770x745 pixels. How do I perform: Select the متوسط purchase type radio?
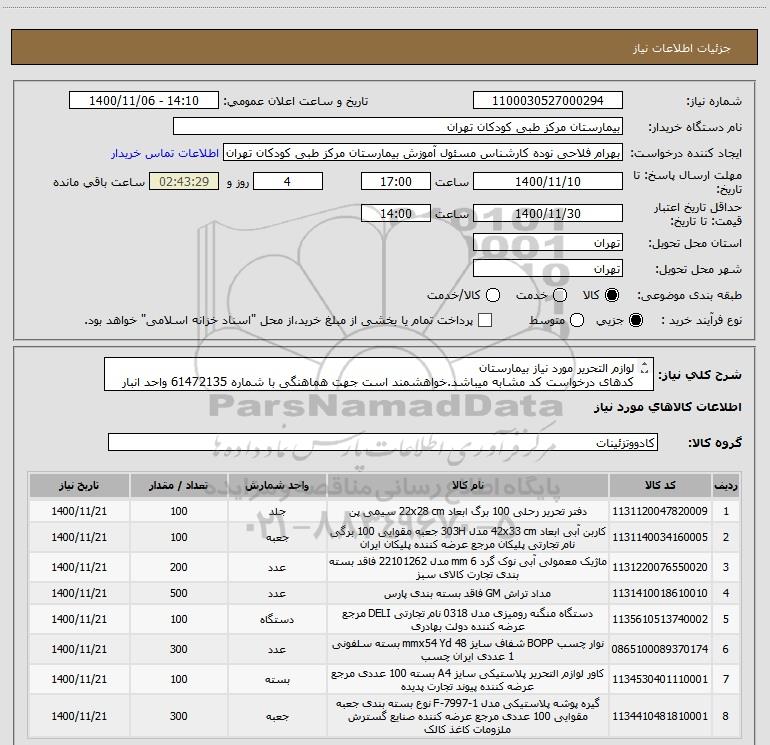click(x=577, y=320)
